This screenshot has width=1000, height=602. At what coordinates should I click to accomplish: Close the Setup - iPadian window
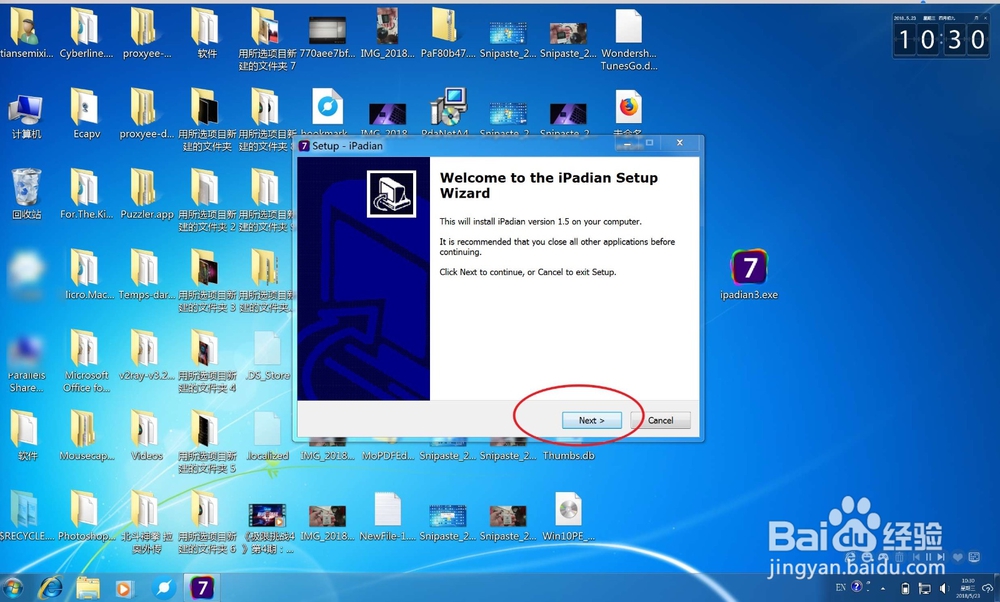click(680, 143)
